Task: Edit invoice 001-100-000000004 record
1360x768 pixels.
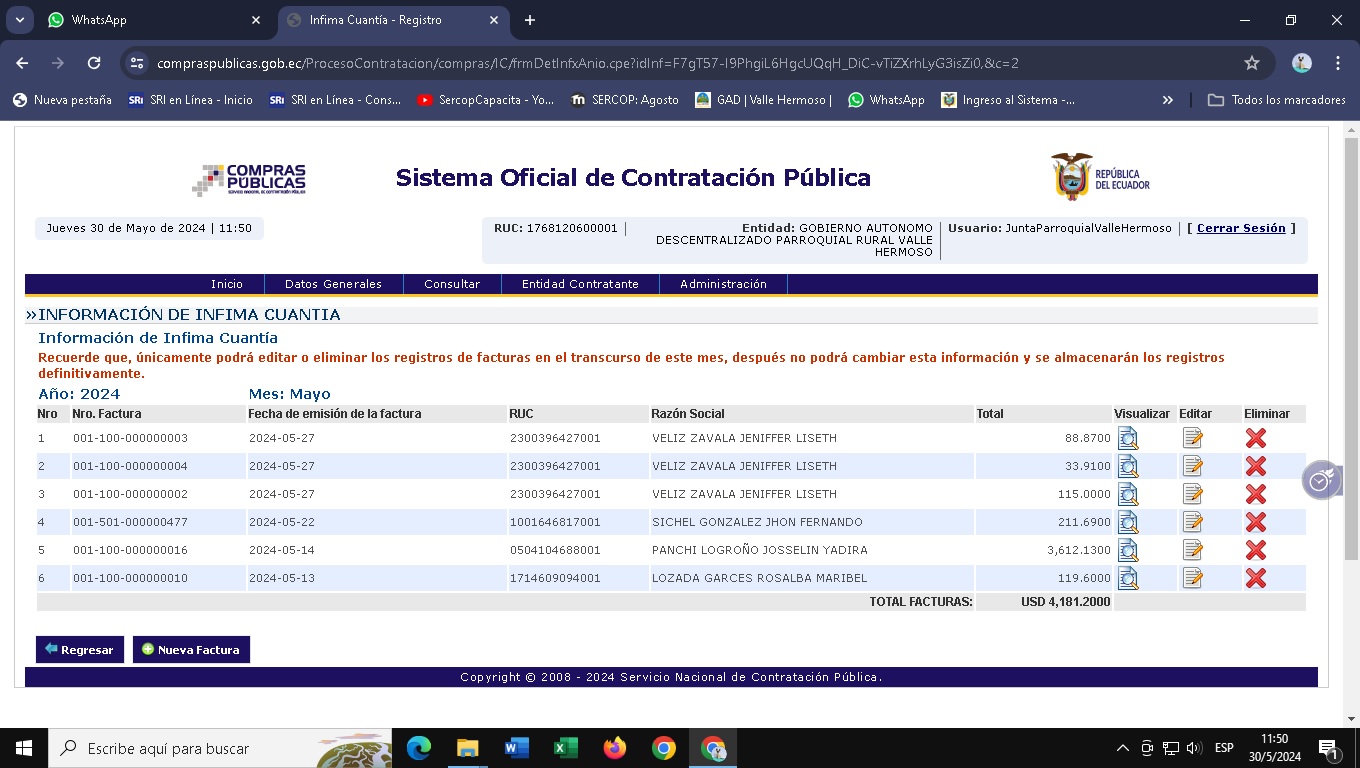Action: tap(1192, 466)
